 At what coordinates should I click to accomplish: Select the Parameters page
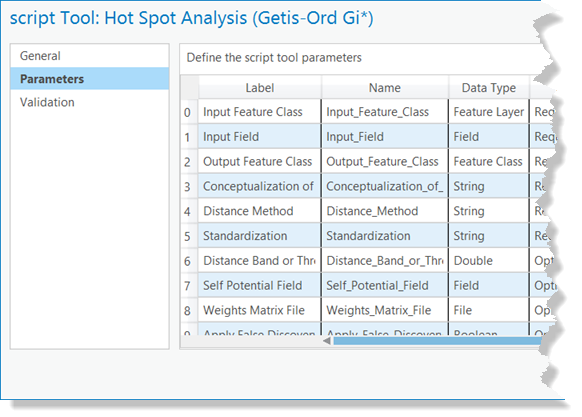[x=89, y=79]
